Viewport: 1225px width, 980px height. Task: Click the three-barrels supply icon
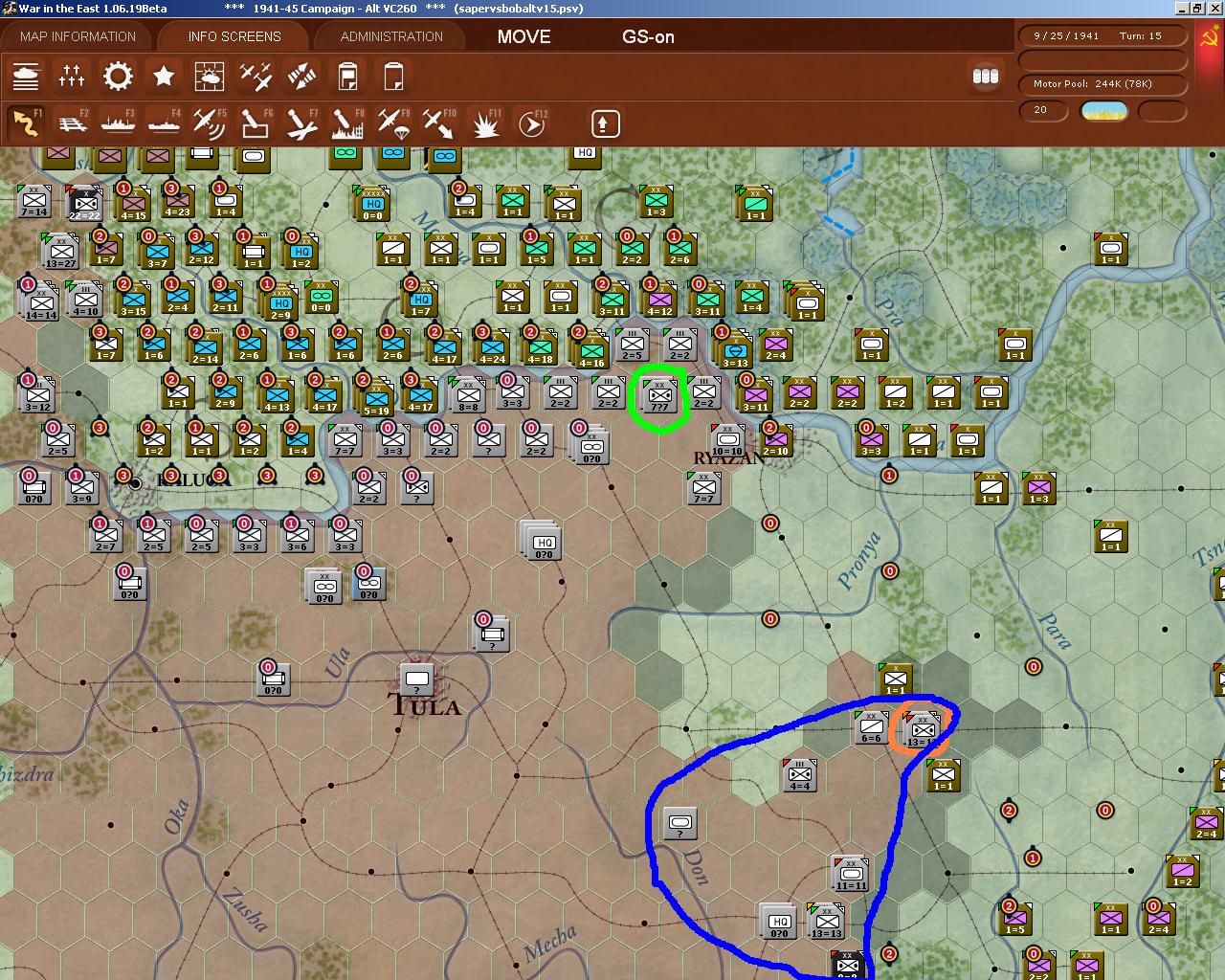coord(985,77)
